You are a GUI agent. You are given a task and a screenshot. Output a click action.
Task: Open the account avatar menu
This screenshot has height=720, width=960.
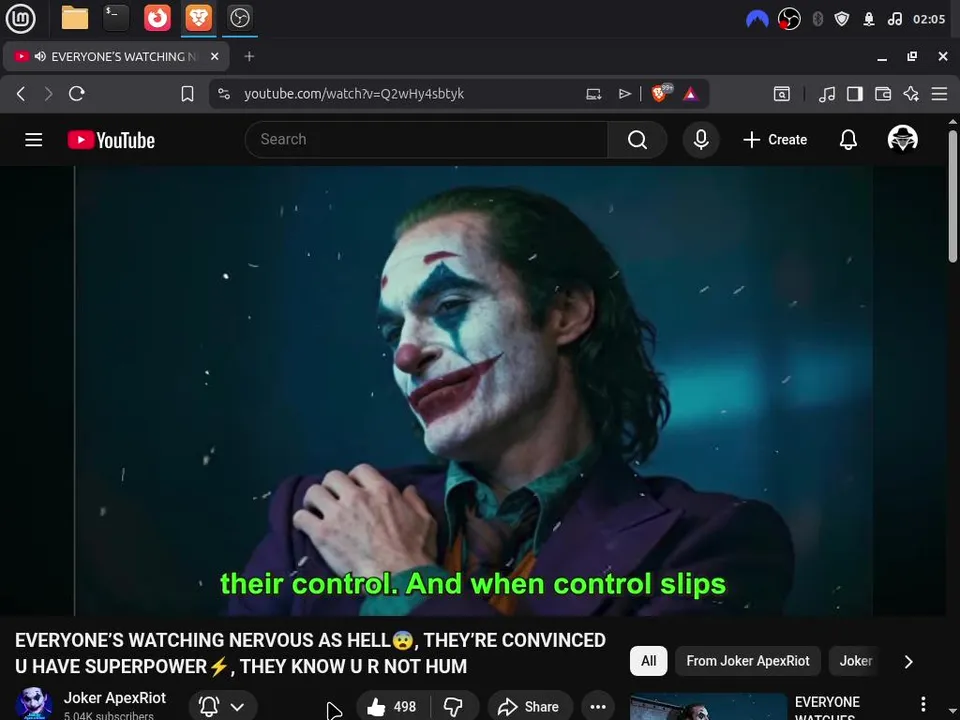[902, 139]
